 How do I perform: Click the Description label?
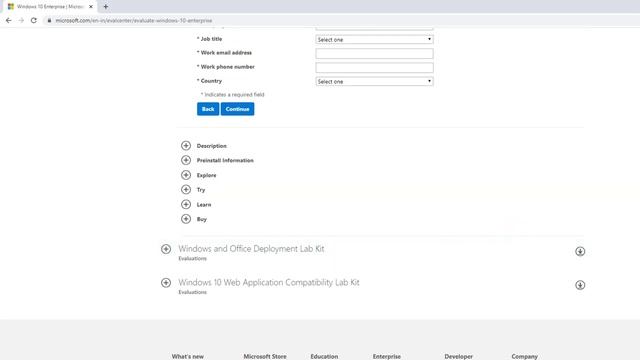(211, 146)
